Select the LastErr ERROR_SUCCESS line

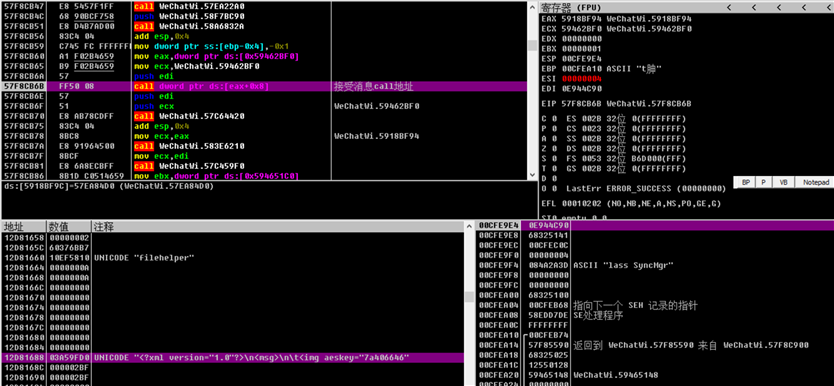(x=633, y=188)
